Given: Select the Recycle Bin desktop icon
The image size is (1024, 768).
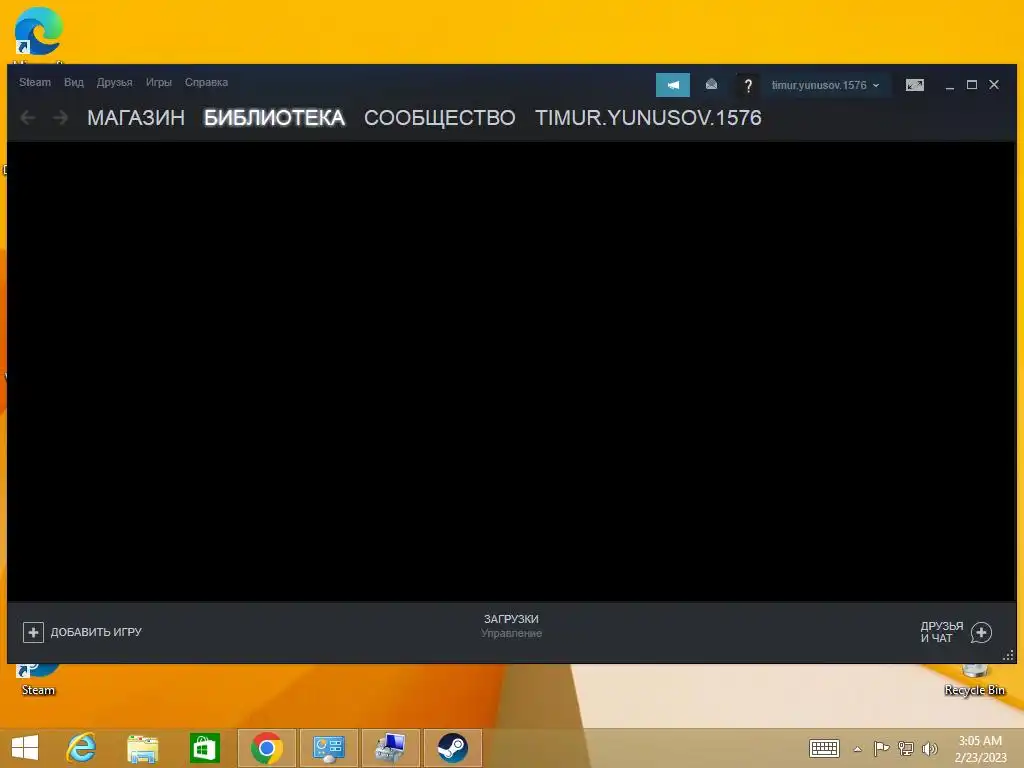Looking at the screenshot, I should click(x=974, y=680).
